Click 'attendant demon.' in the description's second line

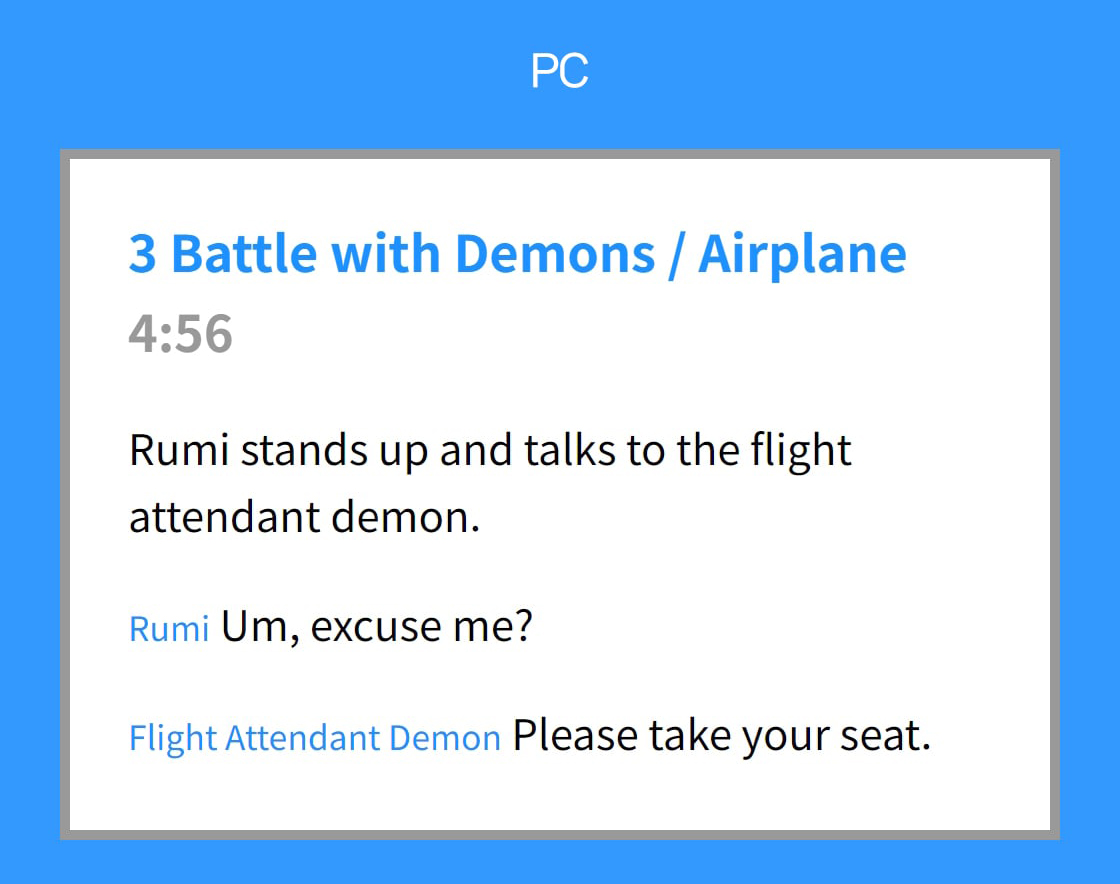[x=305, y=518]
